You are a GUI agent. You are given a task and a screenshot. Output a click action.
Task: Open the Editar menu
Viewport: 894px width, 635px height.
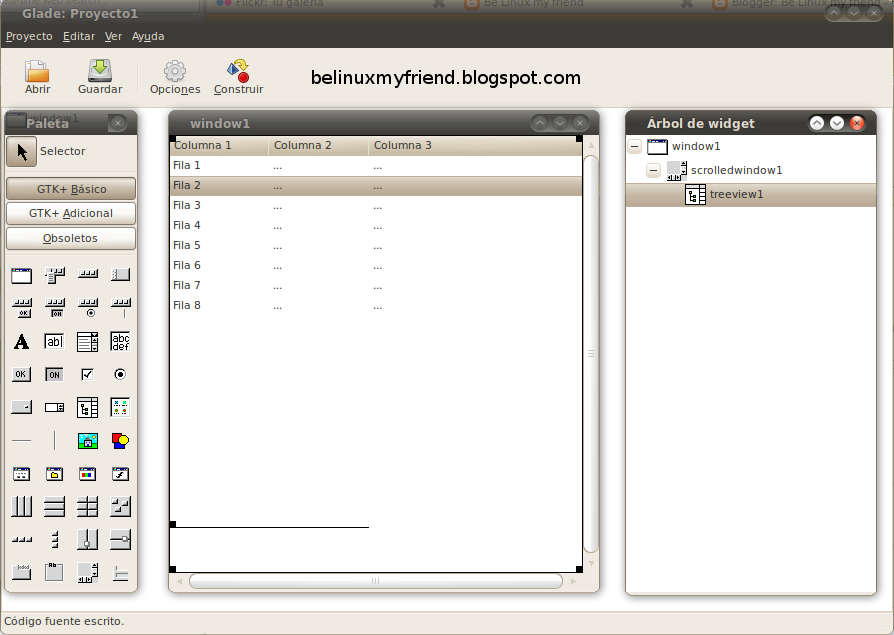78,36
